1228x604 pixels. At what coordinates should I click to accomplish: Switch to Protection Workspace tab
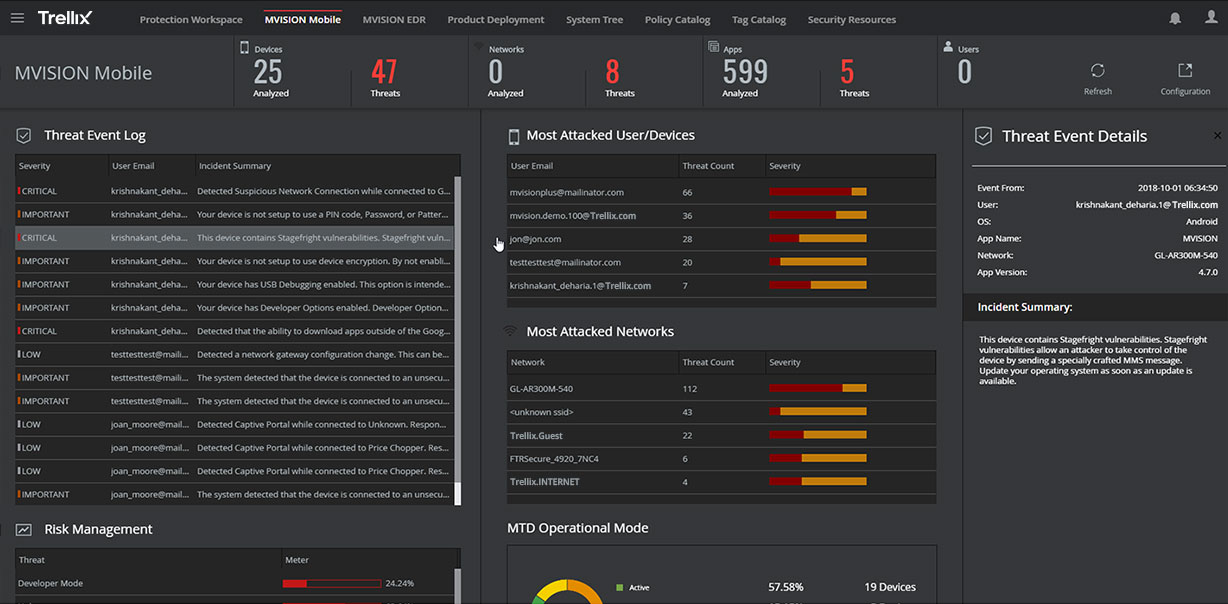tap(191, 20)
